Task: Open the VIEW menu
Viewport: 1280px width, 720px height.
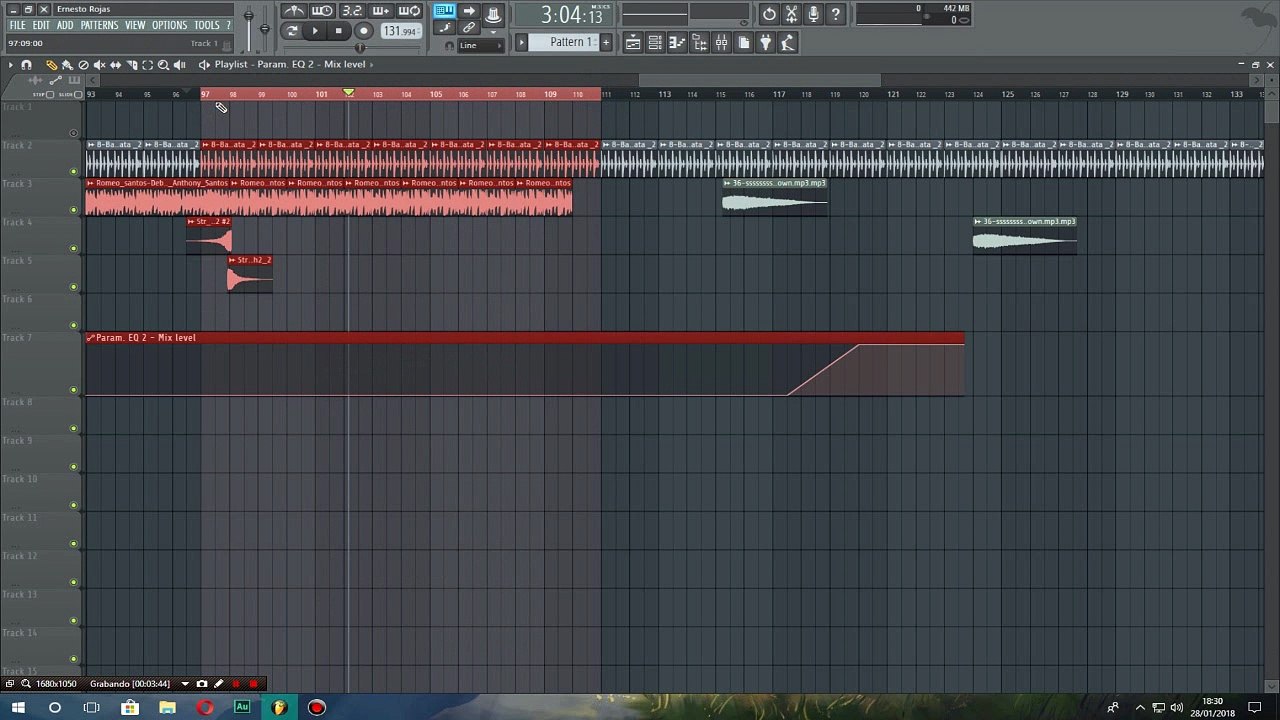Action: pyautogui.click(x=135, y=25)
